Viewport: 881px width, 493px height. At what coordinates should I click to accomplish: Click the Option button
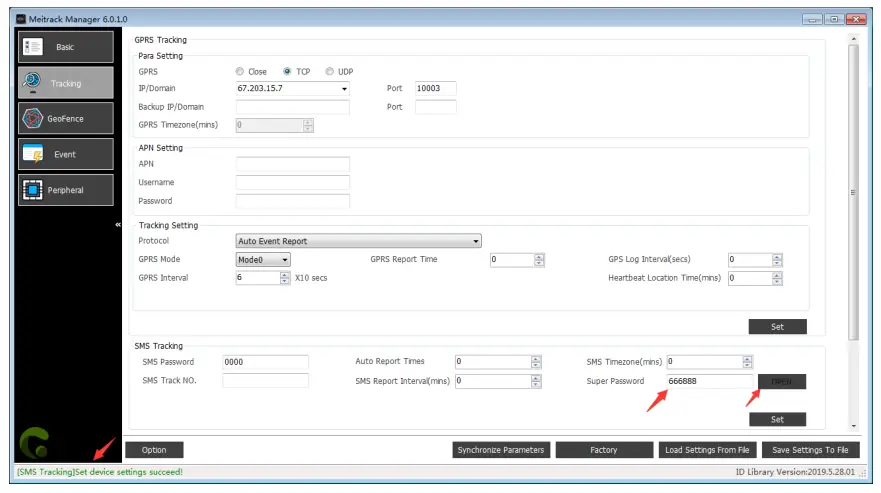click(154, 450)
